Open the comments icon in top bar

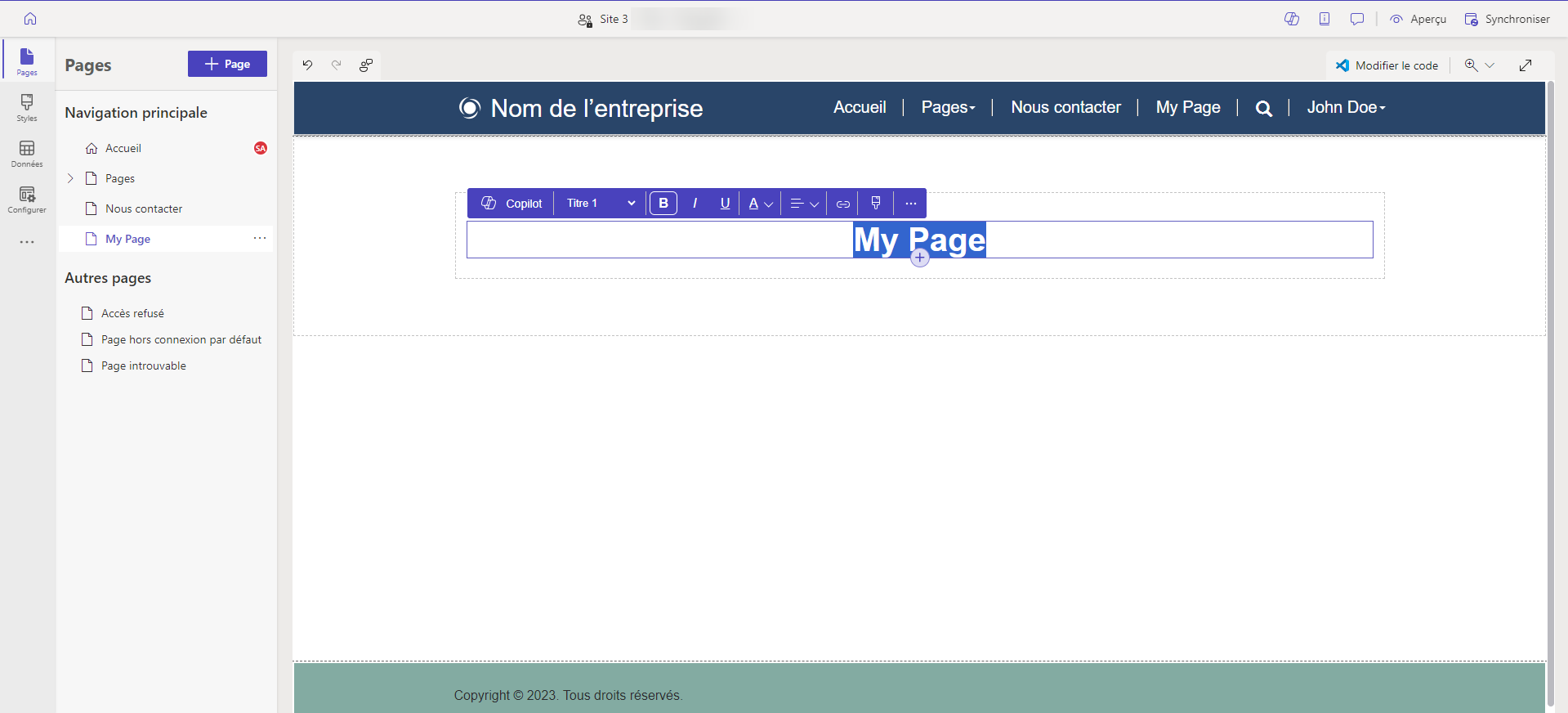tap(1357, 19)
